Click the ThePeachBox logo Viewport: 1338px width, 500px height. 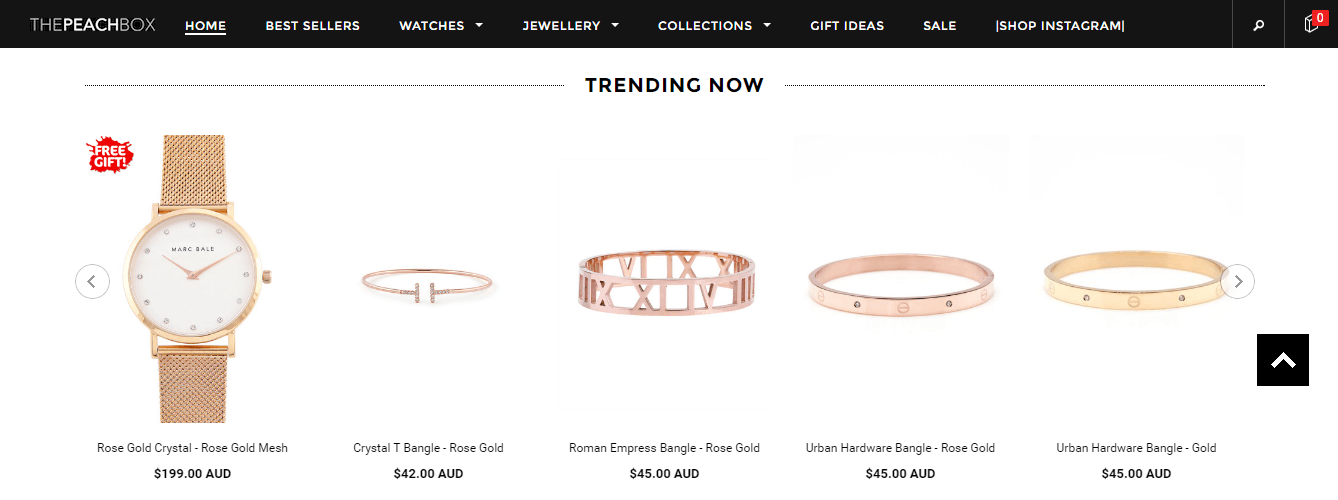pyautogui.click(x=93, y=25)
